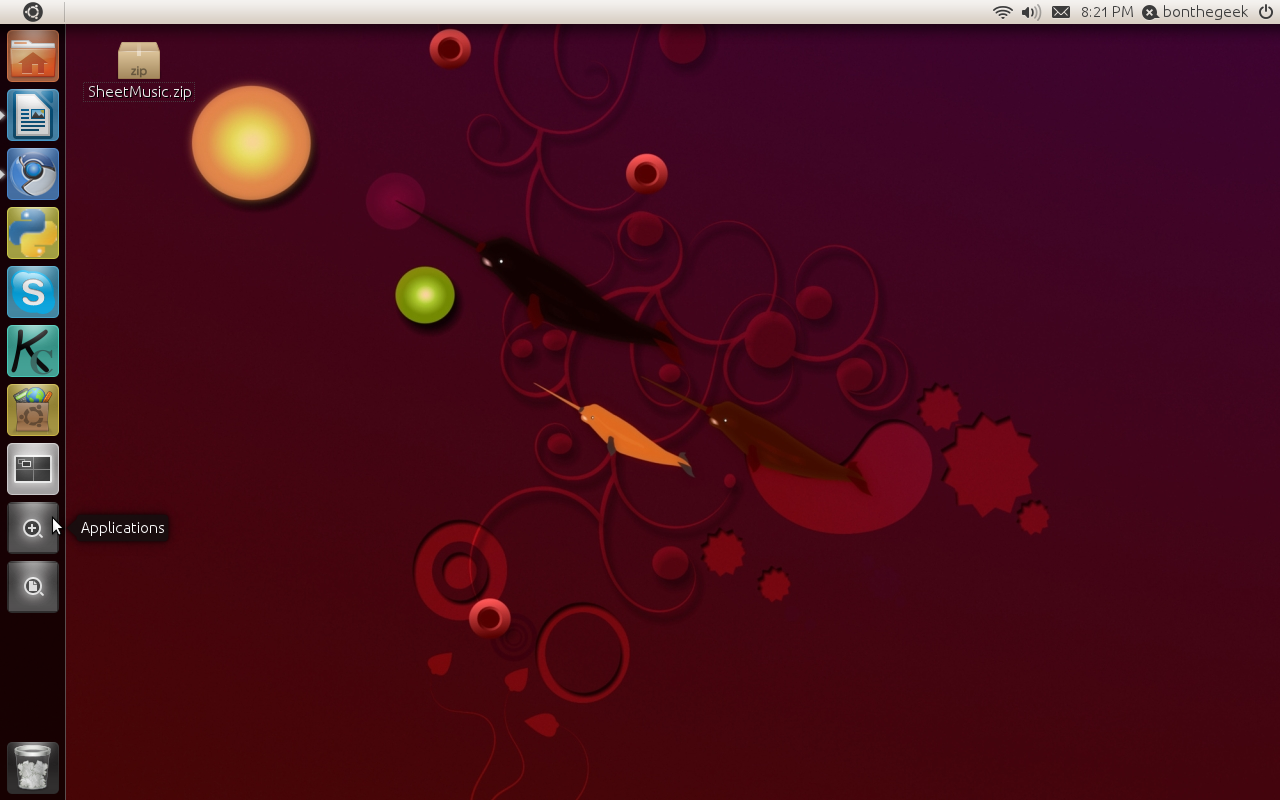
Task: Click the Ubuntu logo Dash button
Action: click(33, 12)
